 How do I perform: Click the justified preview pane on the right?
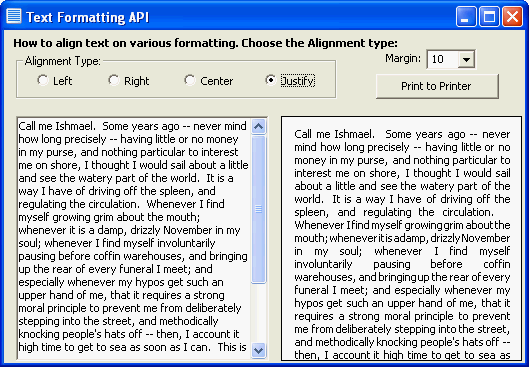401,238
